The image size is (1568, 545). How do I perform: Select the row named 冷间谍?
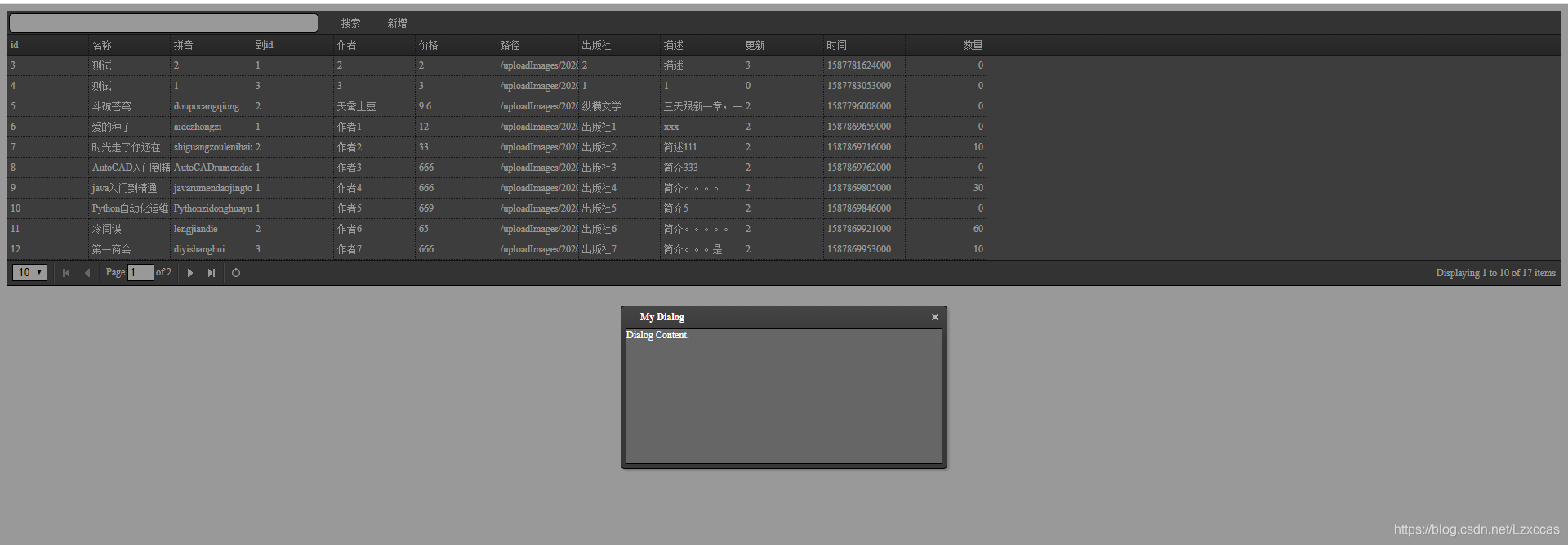click(x=497, y=229)
